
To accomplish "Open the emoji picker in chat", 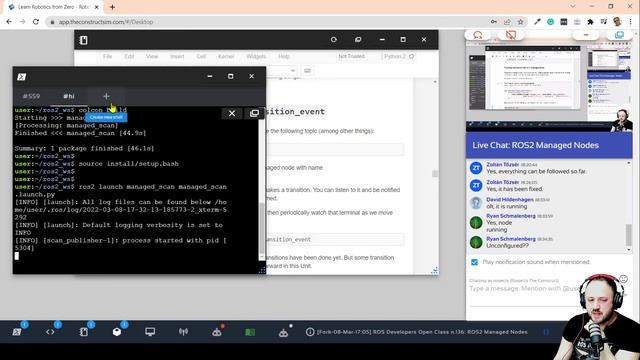I will (623, 279).
